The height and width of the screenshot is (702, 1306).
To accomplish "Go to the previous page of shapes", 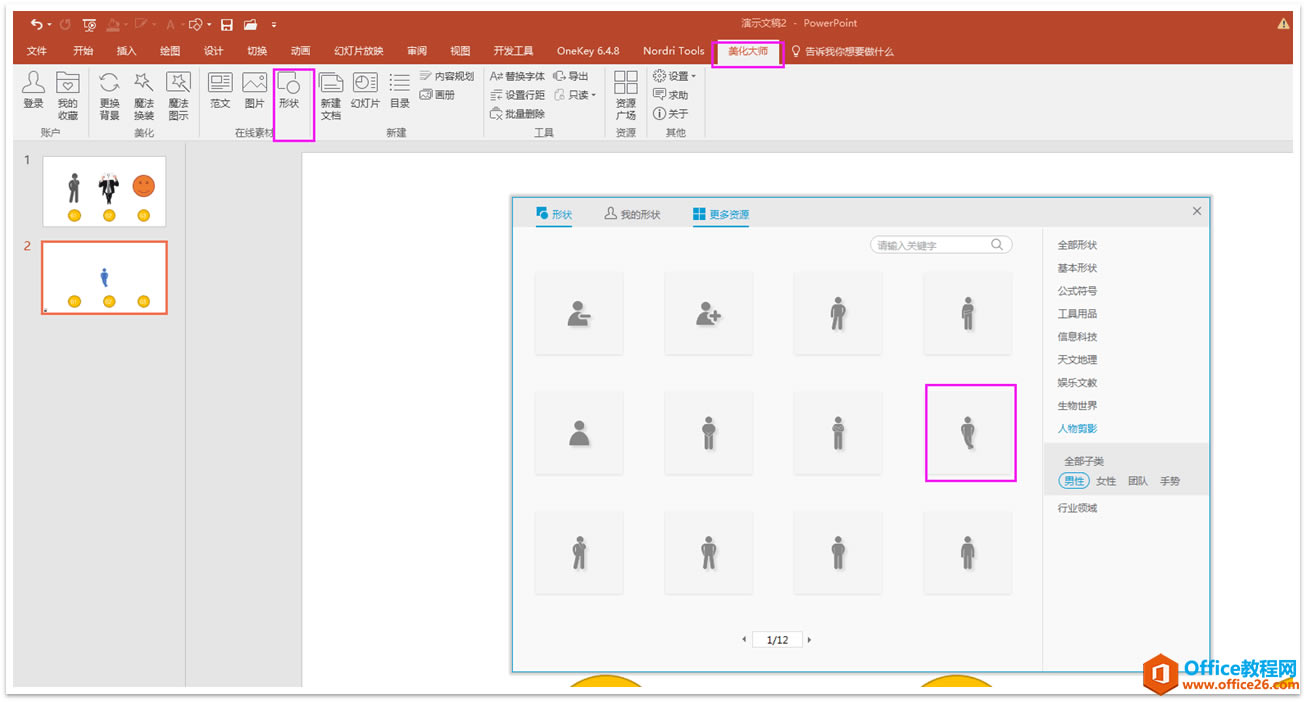I will (x=744, y=640).
